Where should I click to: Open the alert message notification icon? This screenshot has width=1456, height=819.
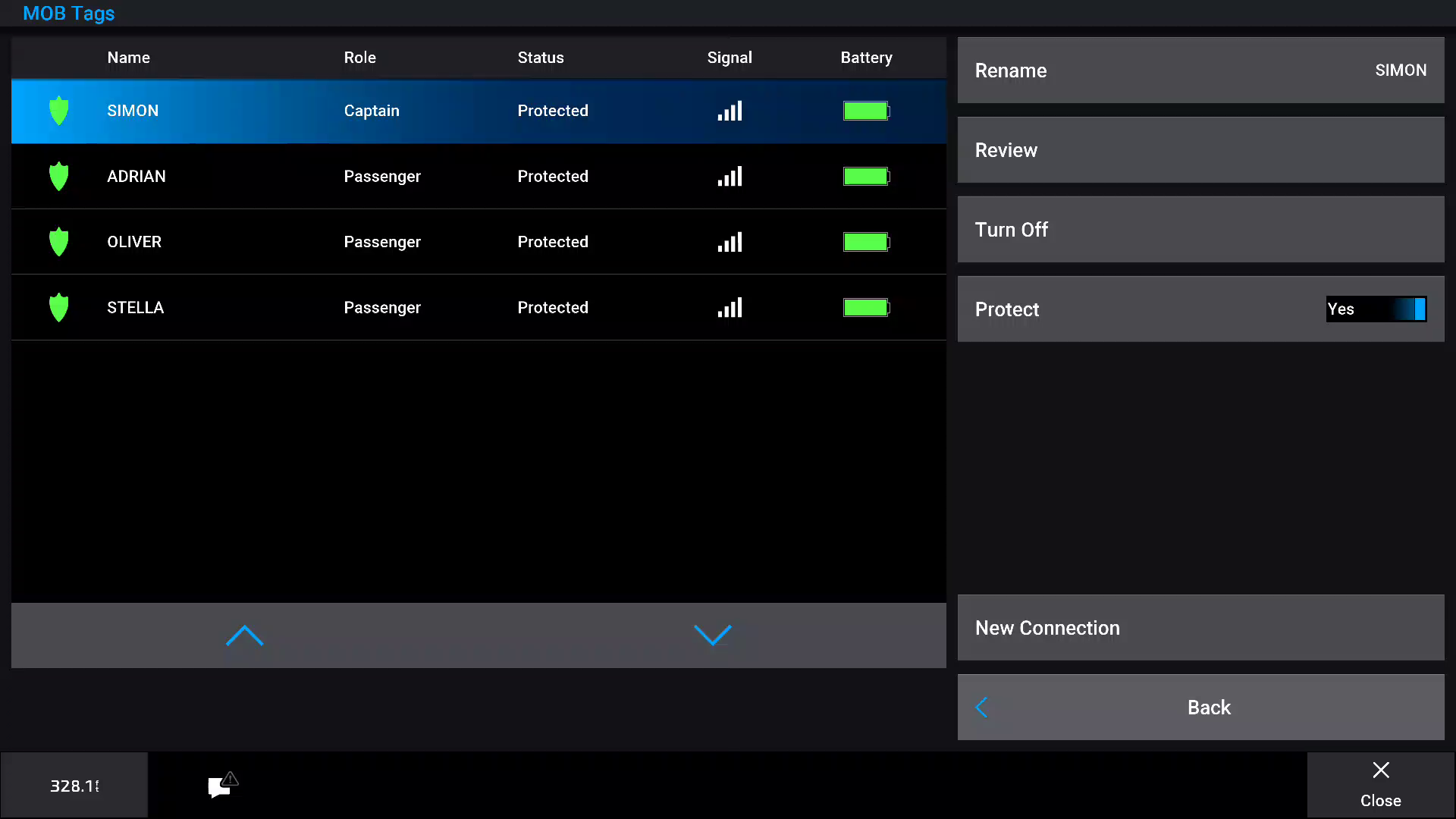point(221,784)
